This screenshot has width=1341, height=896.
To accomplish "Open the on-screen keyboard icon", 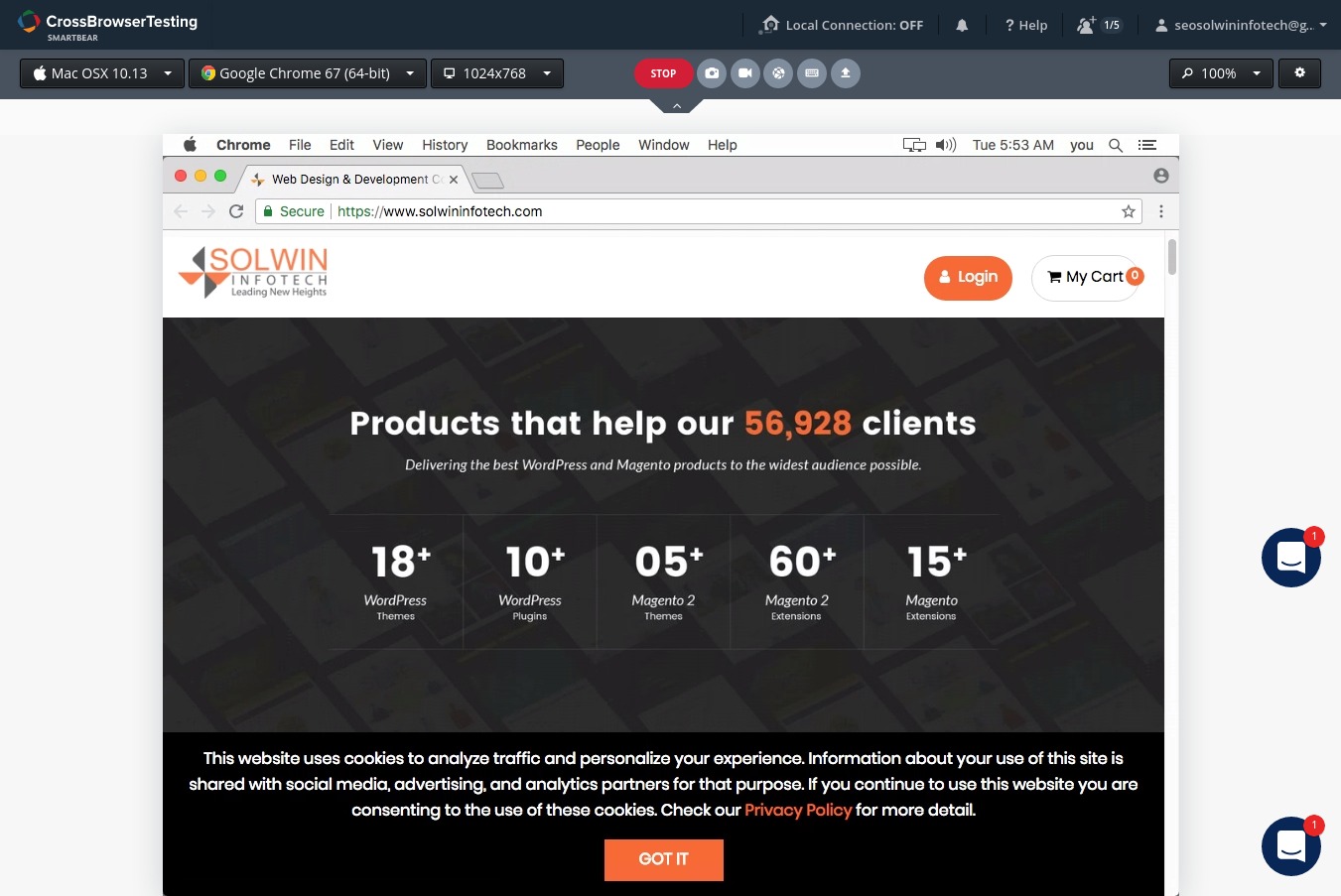I will 812,73.
